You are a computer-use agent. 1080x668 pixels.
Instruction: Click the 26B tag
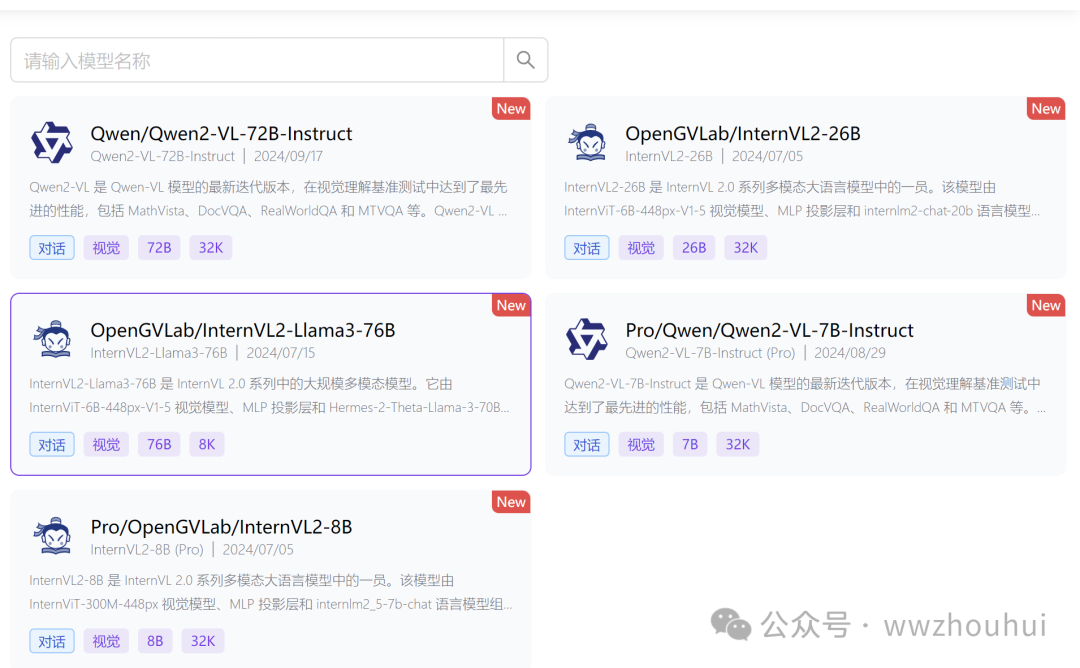tap(694, 248)
